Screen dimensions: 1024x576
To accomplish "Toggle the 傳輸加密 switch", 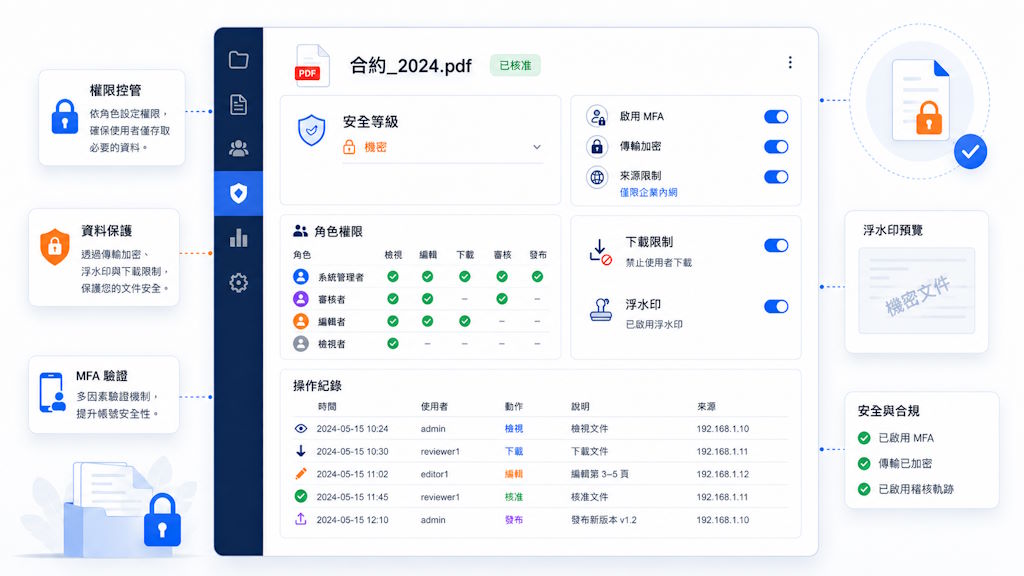I will pyautogui.click(x=776, y=147).
